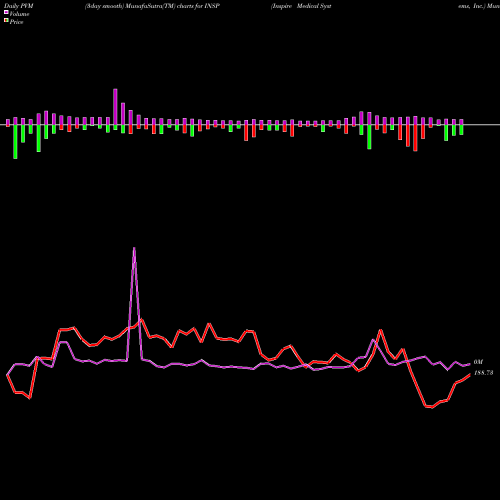Select the 'Volume' legend label
This screenshot has width=500, height=500.
point(19,14)
